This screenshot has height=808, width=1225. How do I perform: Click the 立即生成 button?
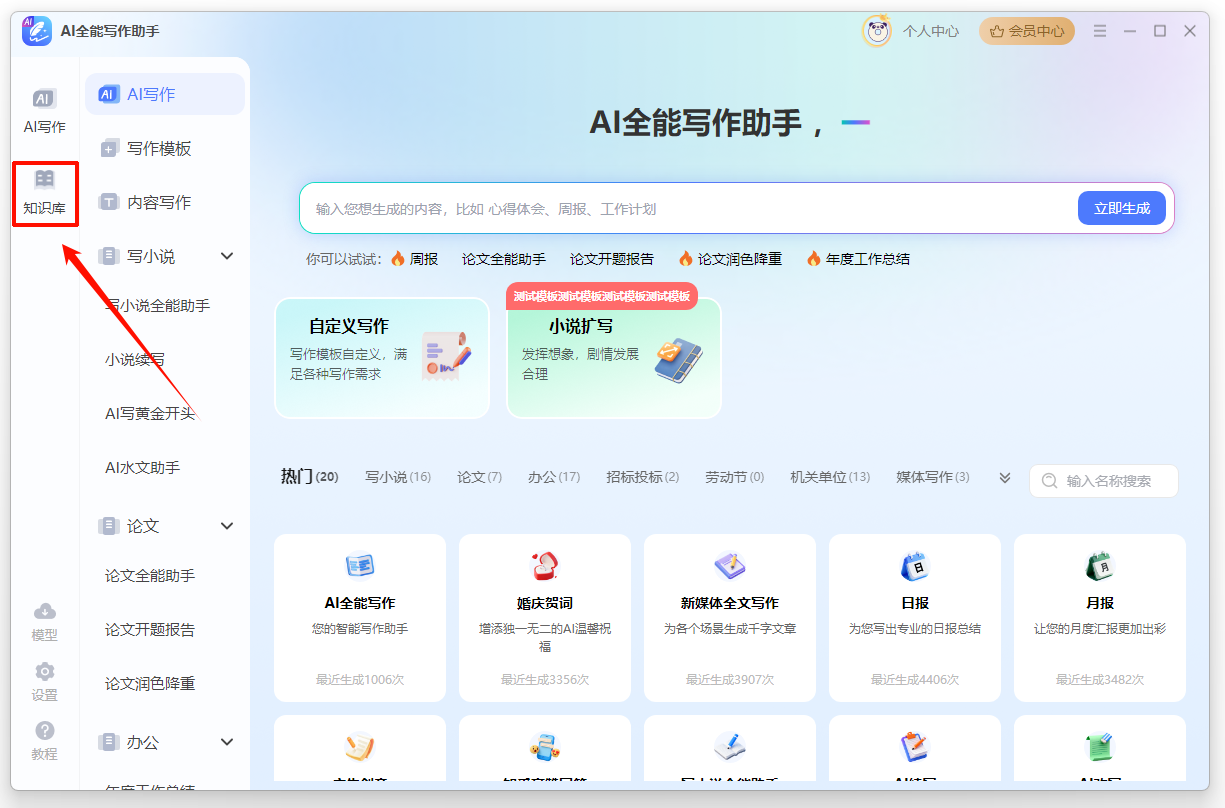pos(1121,207)
